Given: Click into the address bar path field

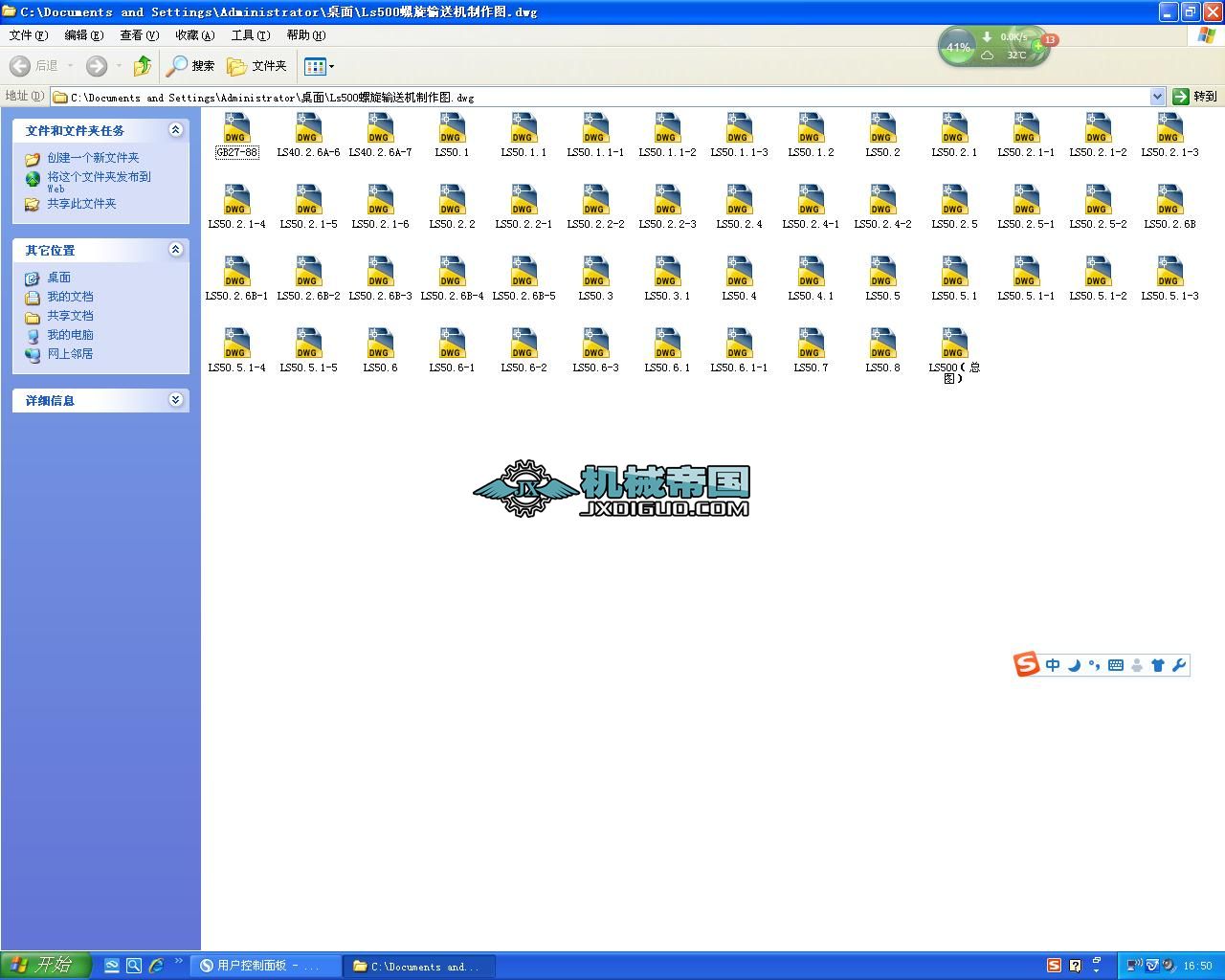Looking at the screenshot, I should coord(601,97).
